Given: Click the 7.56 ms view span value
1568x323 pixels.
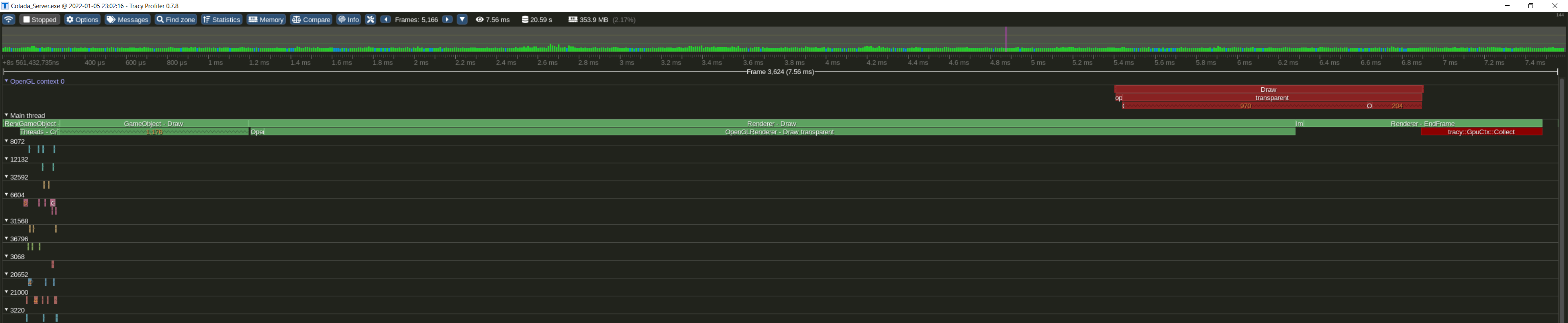Looking at the screenshot, I should click(498, 20).
